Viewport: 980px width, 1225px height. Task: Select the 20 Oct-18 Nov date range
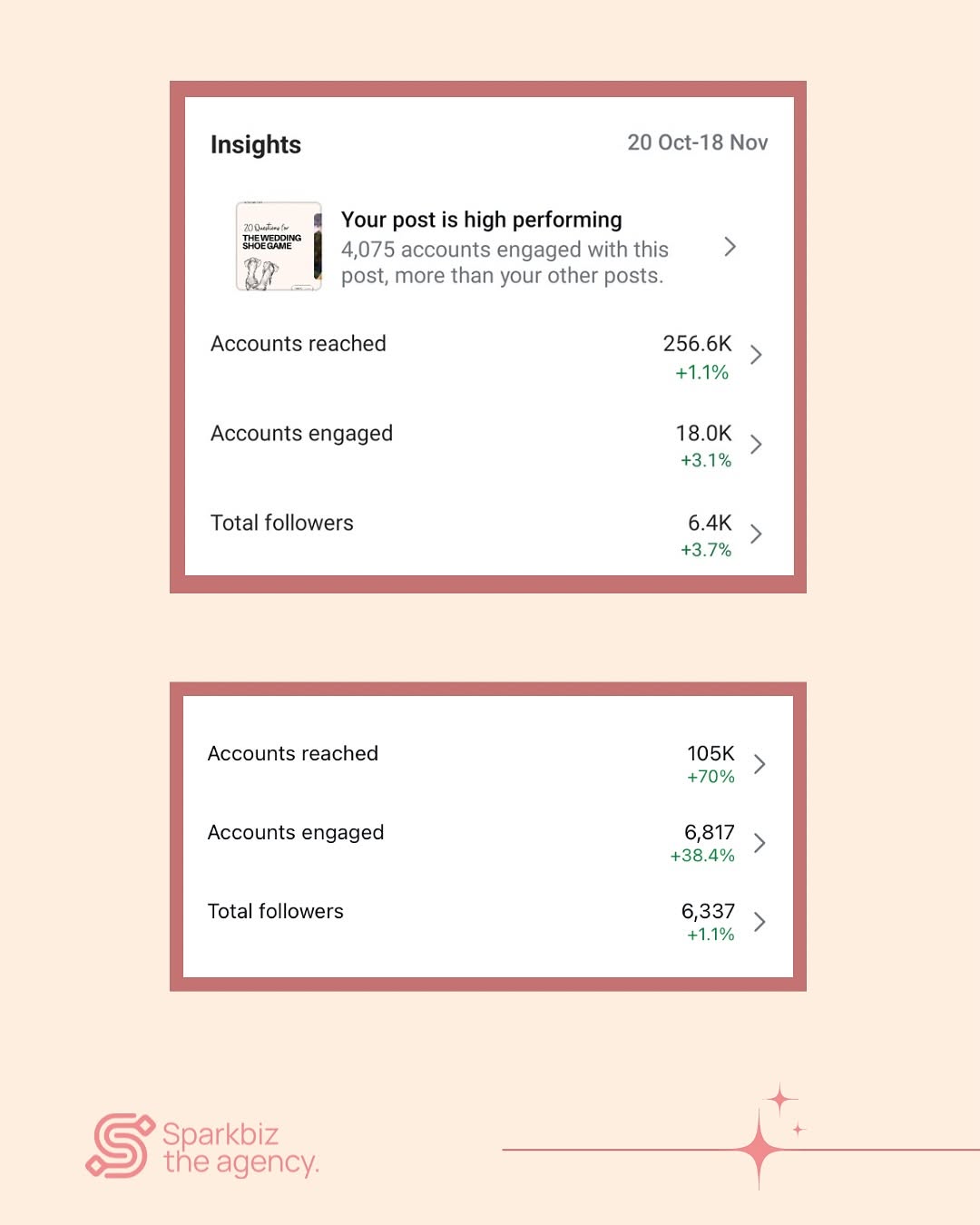pos(698,142)
